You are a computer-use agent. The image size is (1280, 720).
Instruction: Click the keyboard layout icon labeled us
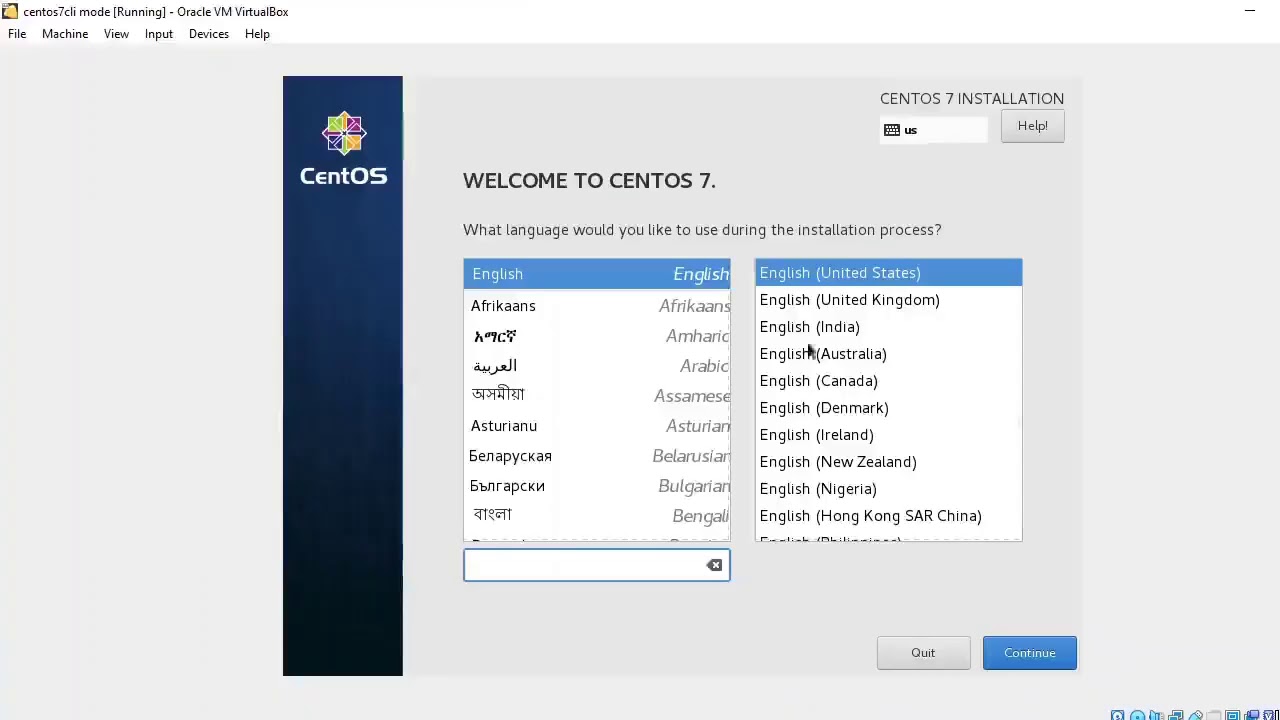(892, 130)
